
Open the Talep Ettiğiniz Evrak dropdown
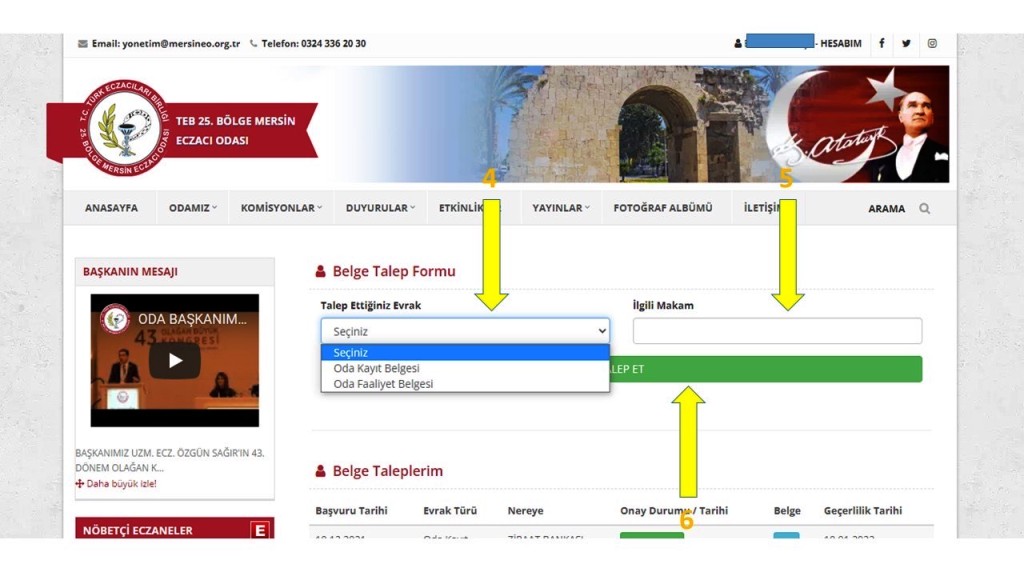(x=465, y=331)
